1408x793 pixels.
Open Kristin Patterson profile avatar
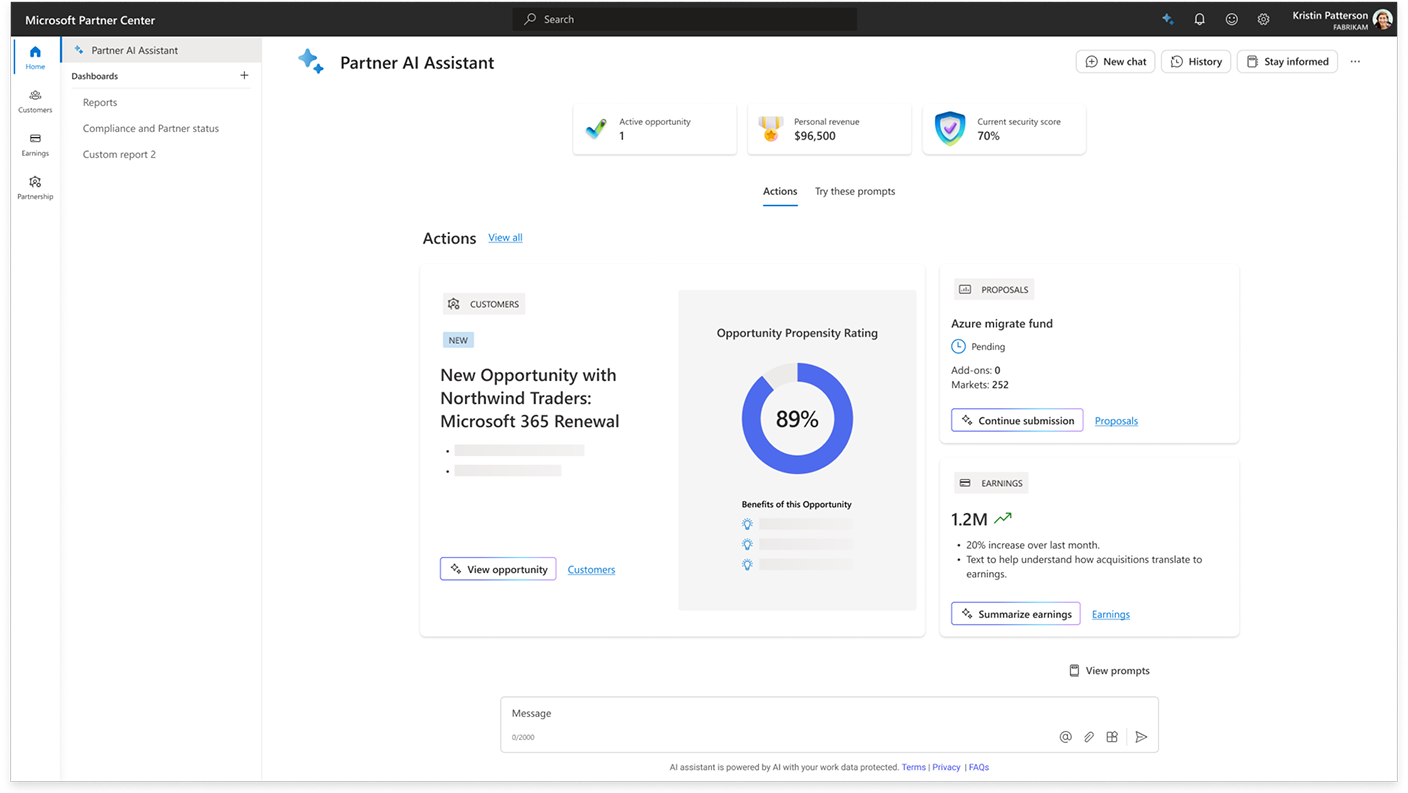coord(1382,19)
